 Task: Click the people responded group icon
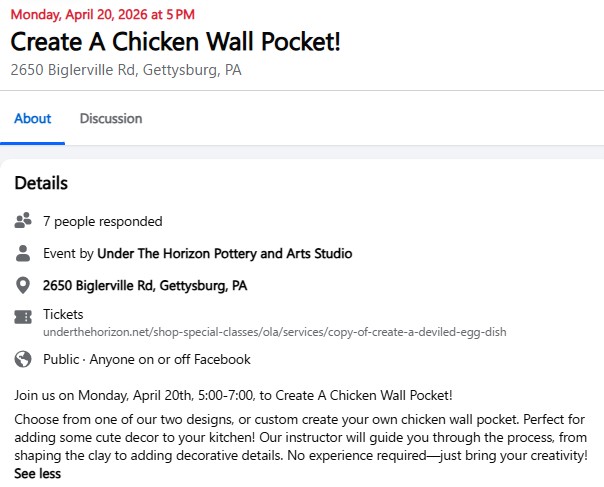(x=23, y=221)
